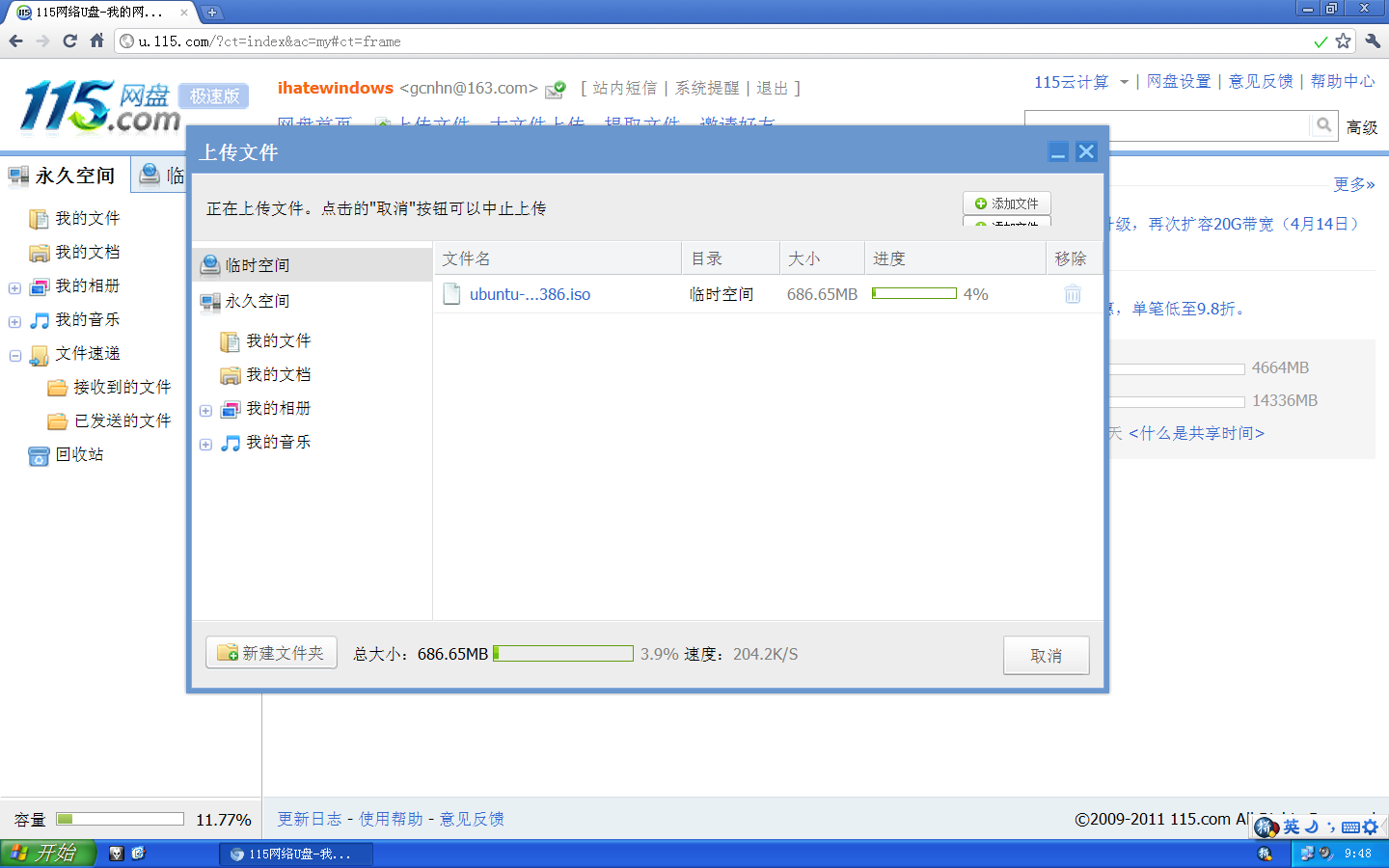The height and width of the screenshot is (868, 1389).
Task: Click the mail verified icon beside email
Action: tap(556, 90)
